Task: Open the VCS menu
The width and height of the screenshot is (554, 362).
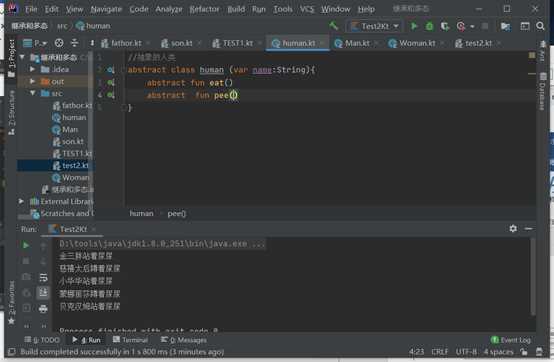Action: click(x=307, y=9)
